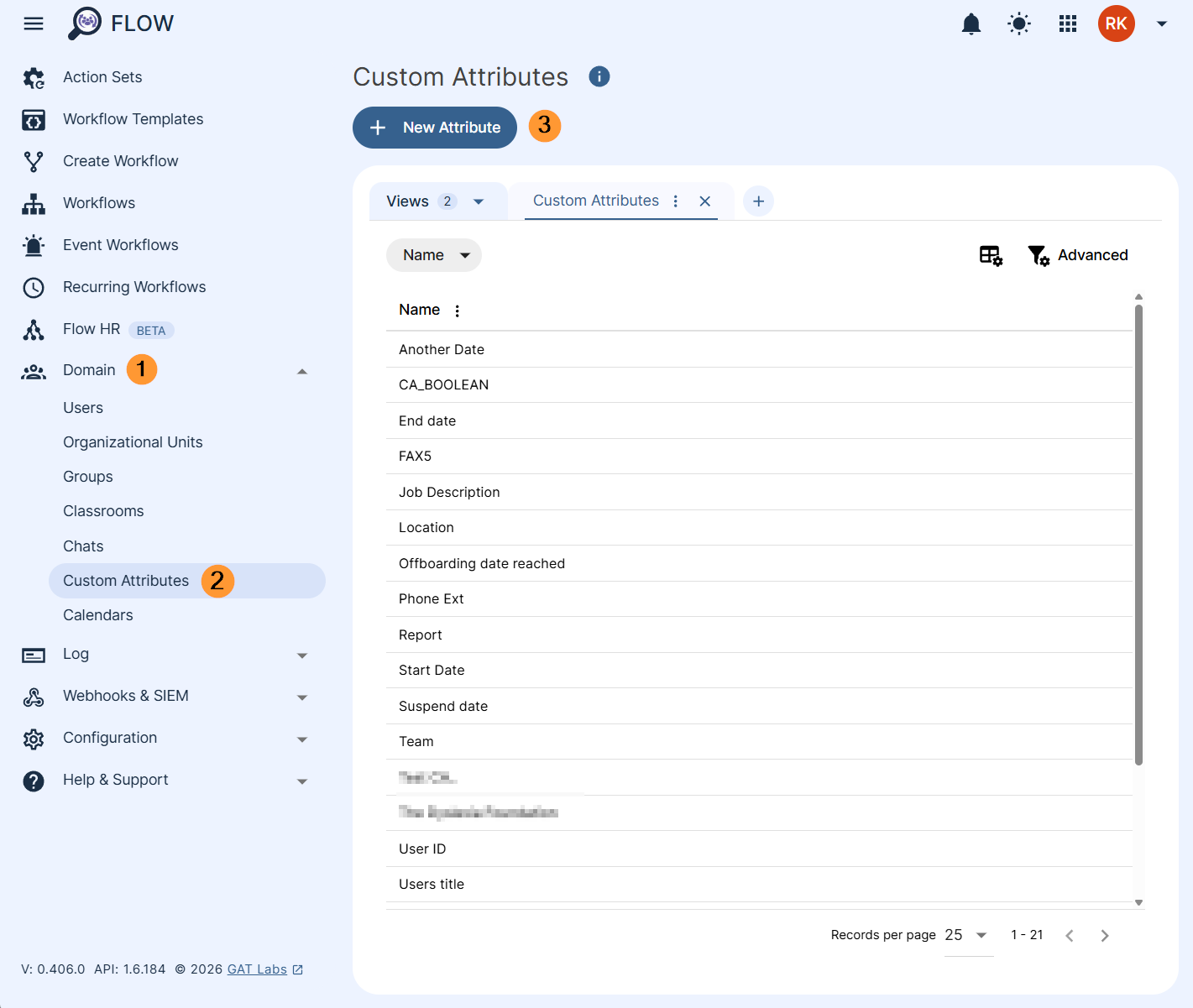Toggle the theme with the sun icon
This screenshot has height=1008, width=1193.
coord(1018,23)
